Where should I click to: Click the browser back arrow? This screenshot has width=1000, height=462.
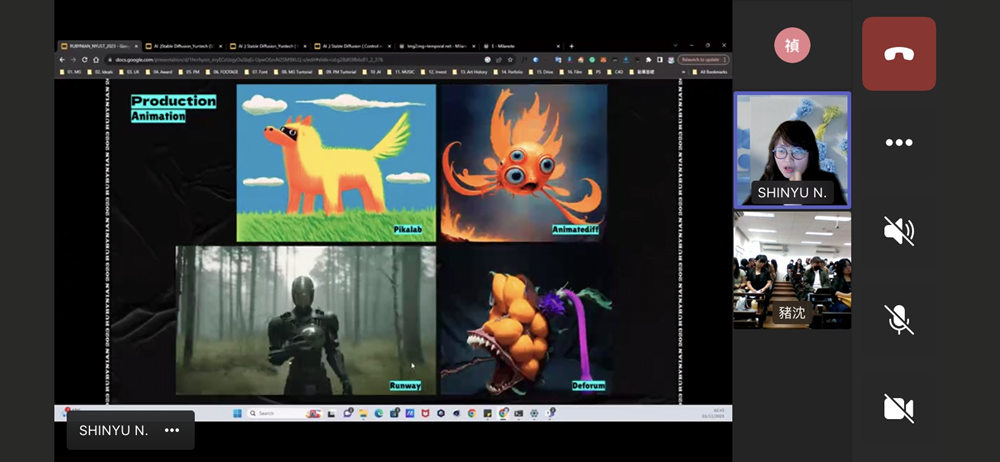(63, 60)
